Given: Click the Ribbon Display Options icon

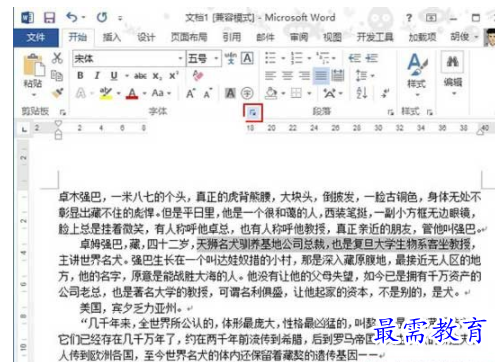Looking at the screenshot, I should [x=431, y=17].
